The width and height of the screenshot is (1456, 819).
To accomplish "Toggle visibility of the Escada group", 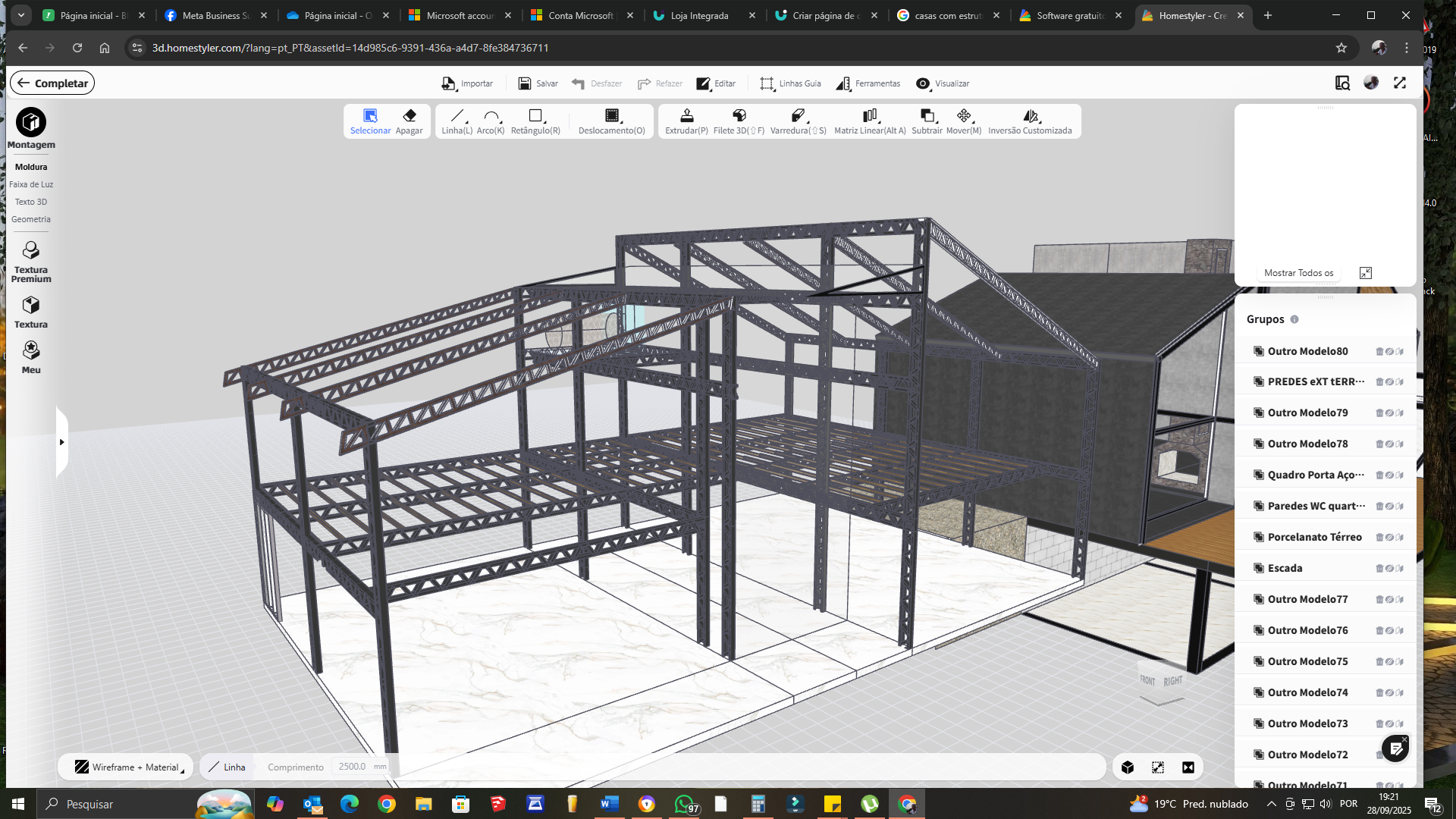I will point(1389,569).
